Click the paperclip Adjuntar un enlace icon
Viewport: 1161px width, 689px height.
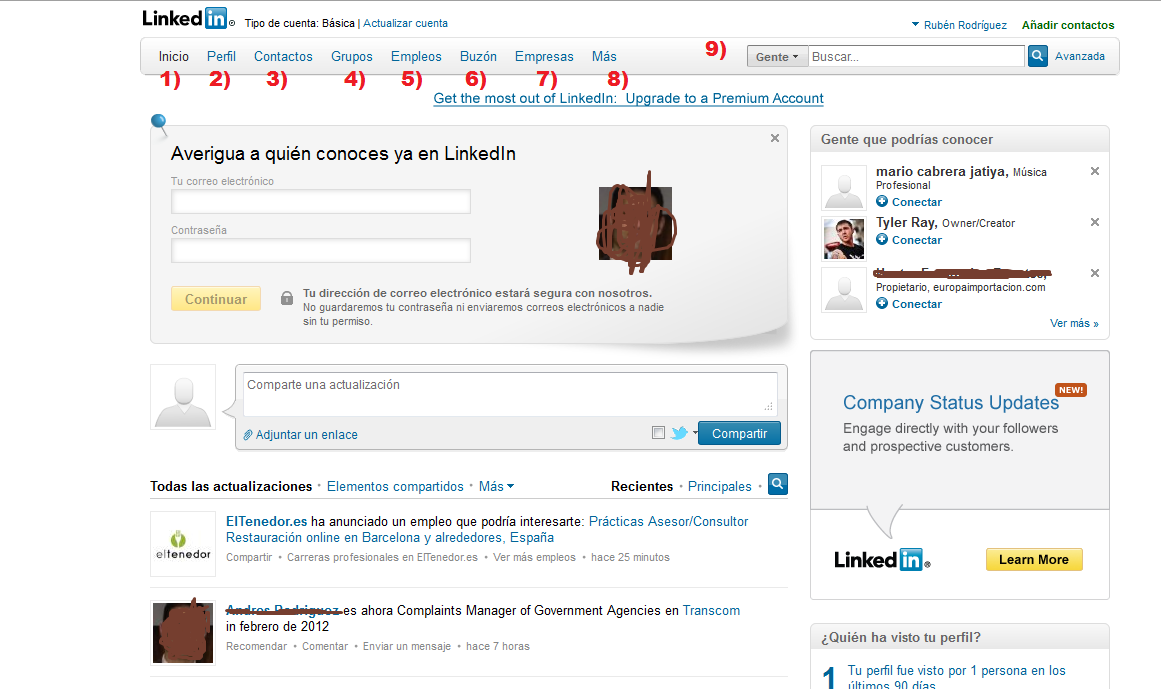coord(248,435)
